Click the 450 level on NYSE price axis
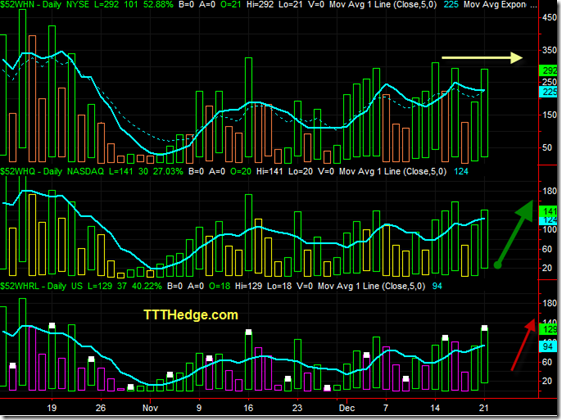This screenshot has width=561, height=420. [x=550, y=18]
